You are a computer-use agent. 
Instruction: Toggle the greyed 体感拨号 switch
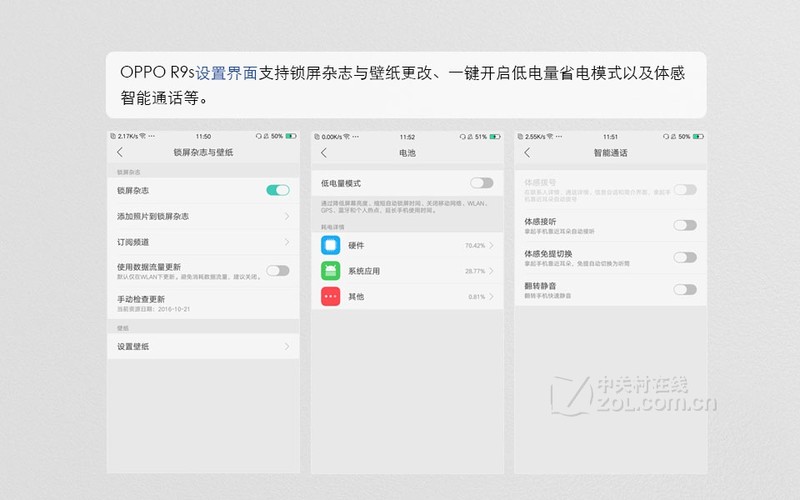coord(685,190)
